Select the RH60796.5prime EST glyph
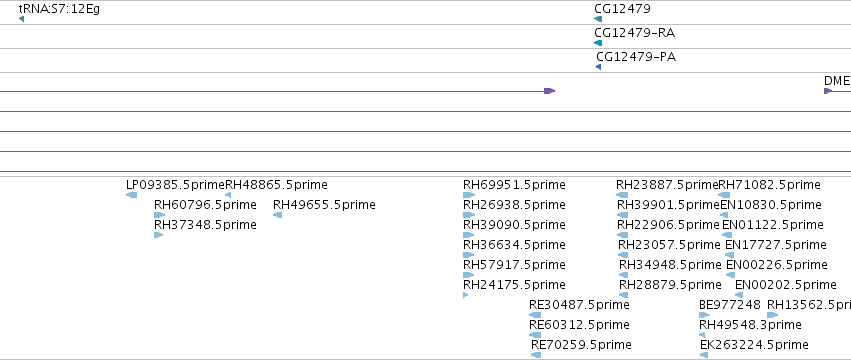The image size is (851, 360). (160, 215)
